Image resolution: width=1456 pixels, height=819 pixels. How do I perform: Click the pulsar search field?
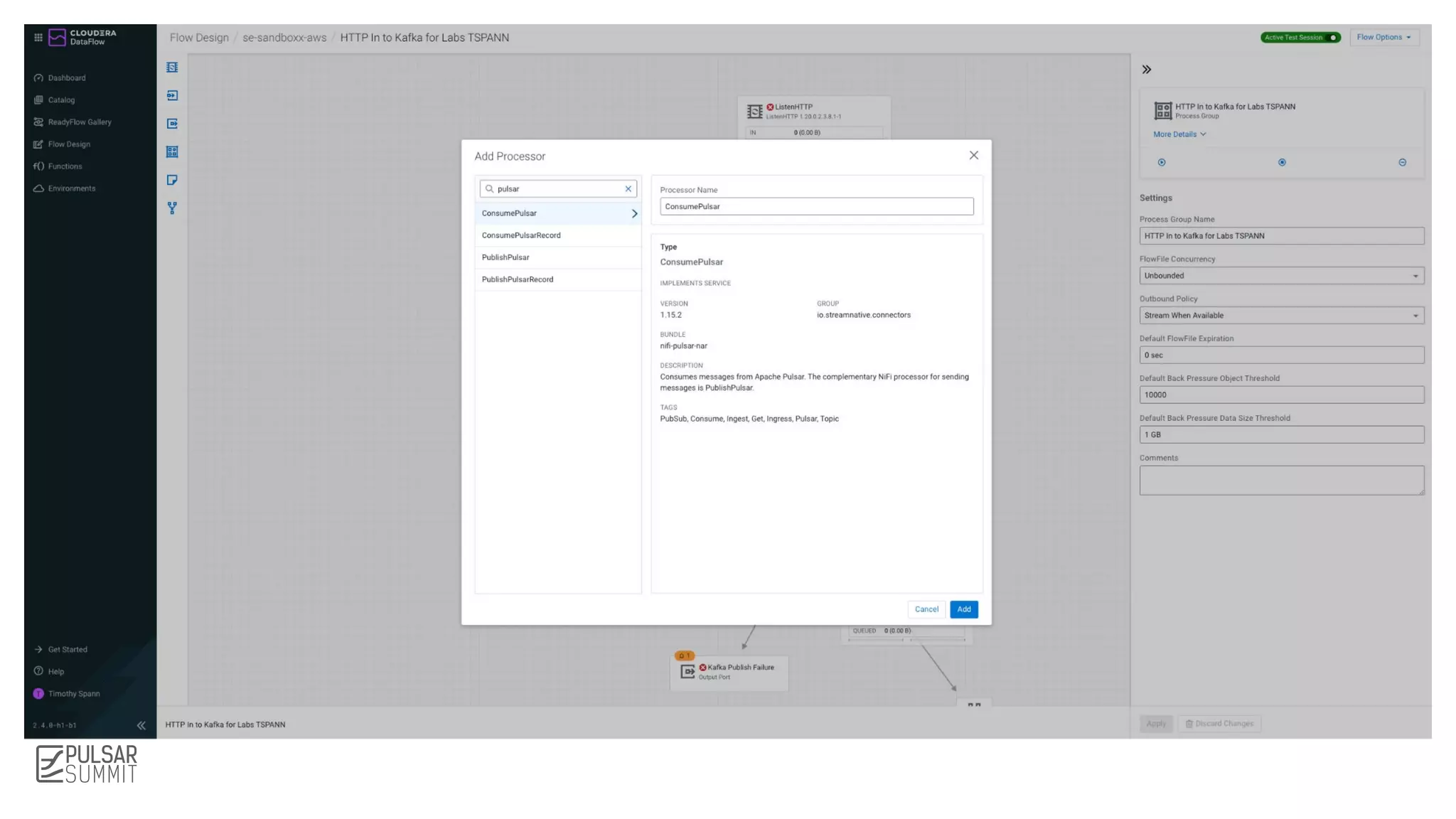[x=558, y=188]
